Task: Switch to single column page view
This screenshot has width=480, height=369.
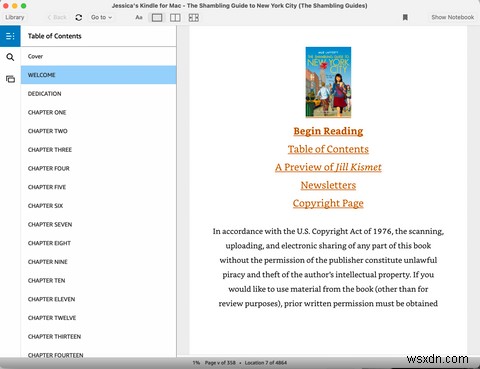Action: click(x=157, y=17)
